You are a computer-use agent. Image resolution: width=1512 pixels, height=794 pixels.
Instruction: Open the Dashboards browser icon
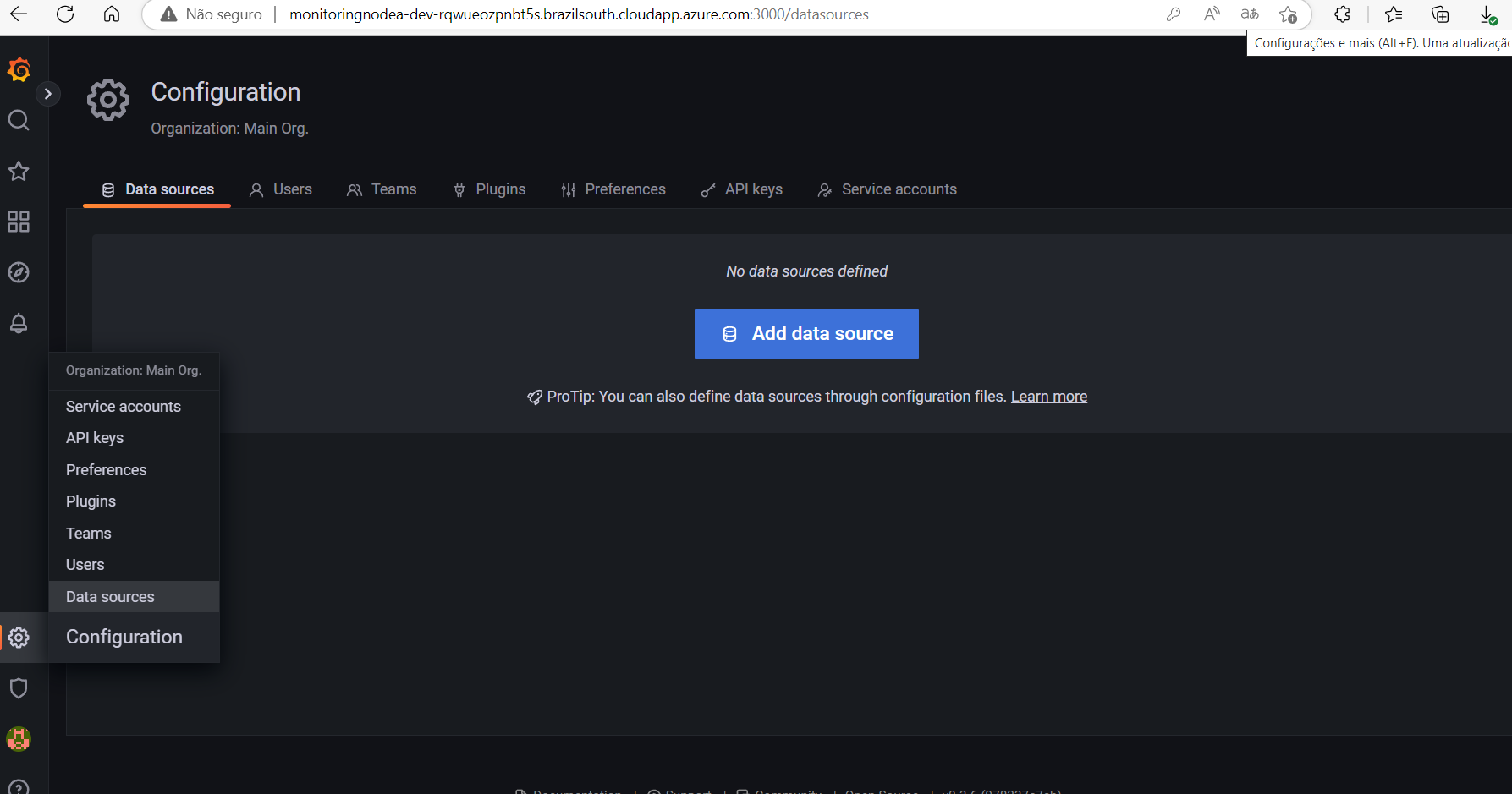tap(19, 222)
